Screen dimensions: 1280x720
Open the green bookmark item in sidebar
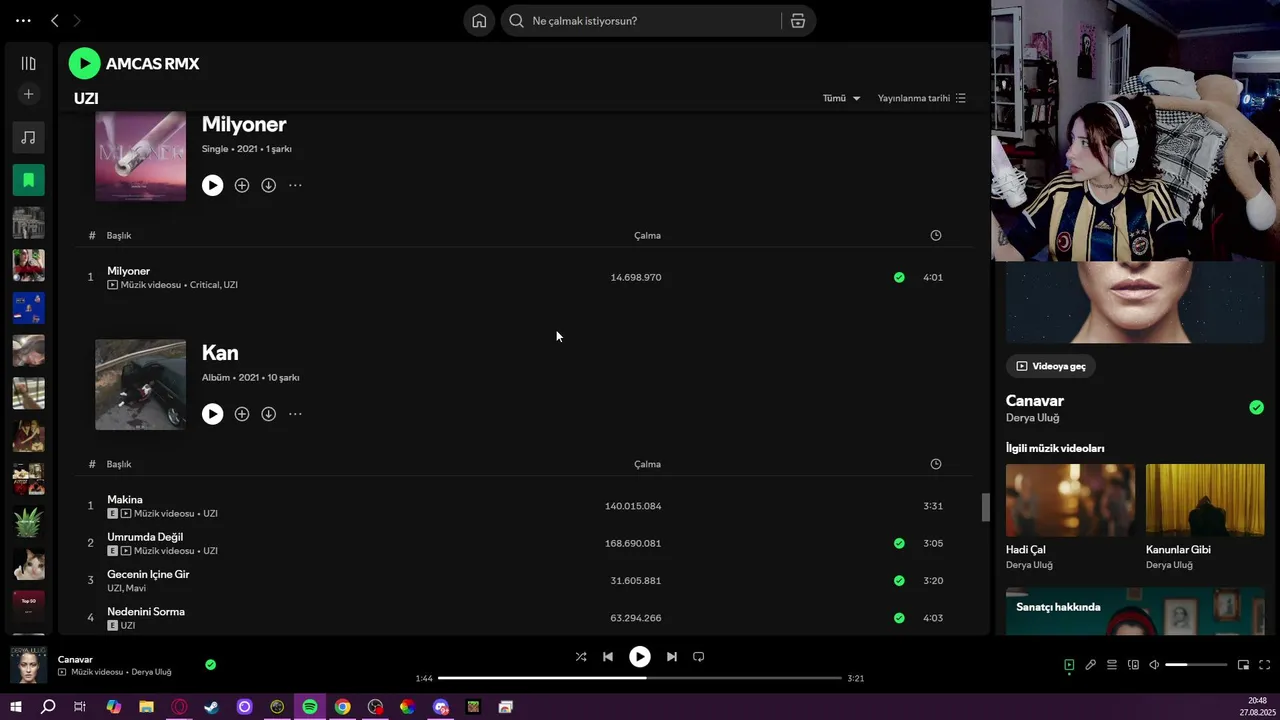28,180
